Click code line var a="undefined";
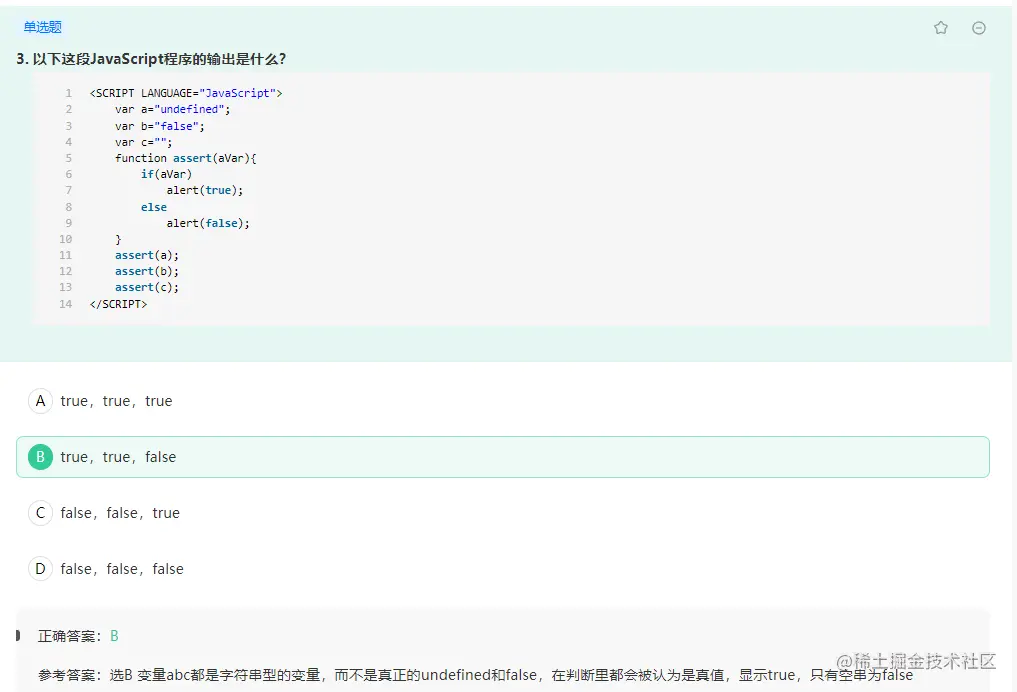Image resolution: width=1017 pixels, height=692 pixels. (173, 110)
